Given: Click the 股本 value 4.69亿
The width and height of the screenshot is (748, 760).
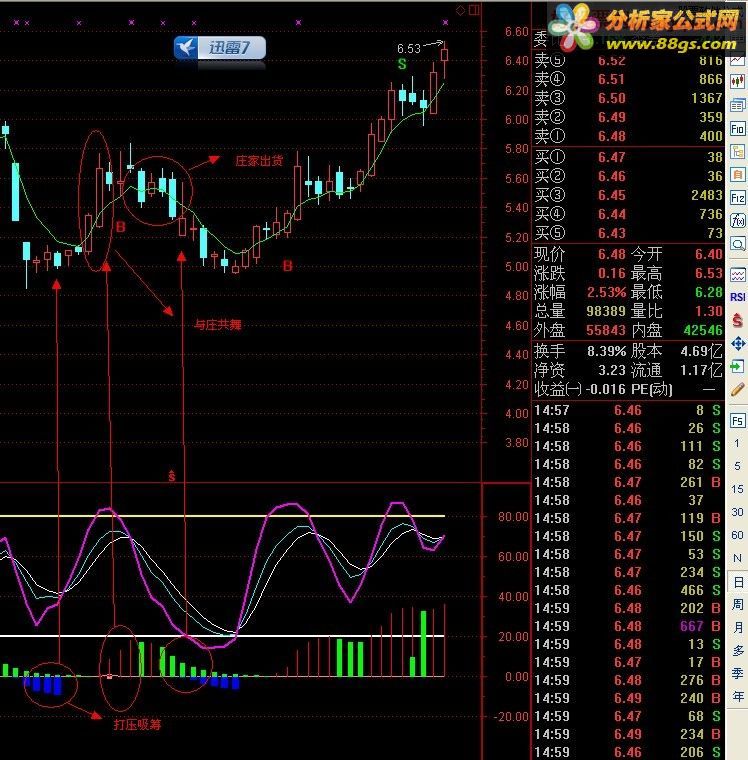Looking at the screenshot, I should pos(701,350).
